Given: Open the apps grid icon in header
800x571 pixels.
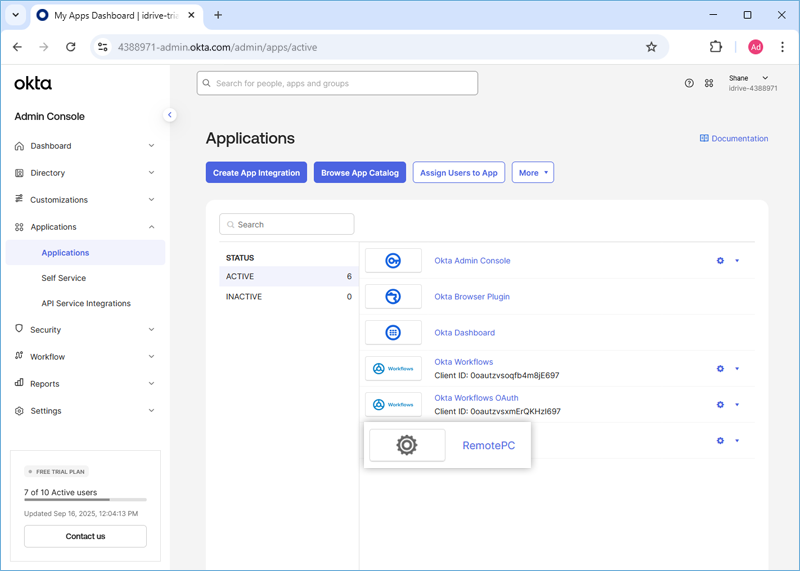Looking at the screenshot, I should tap(709, 84).
